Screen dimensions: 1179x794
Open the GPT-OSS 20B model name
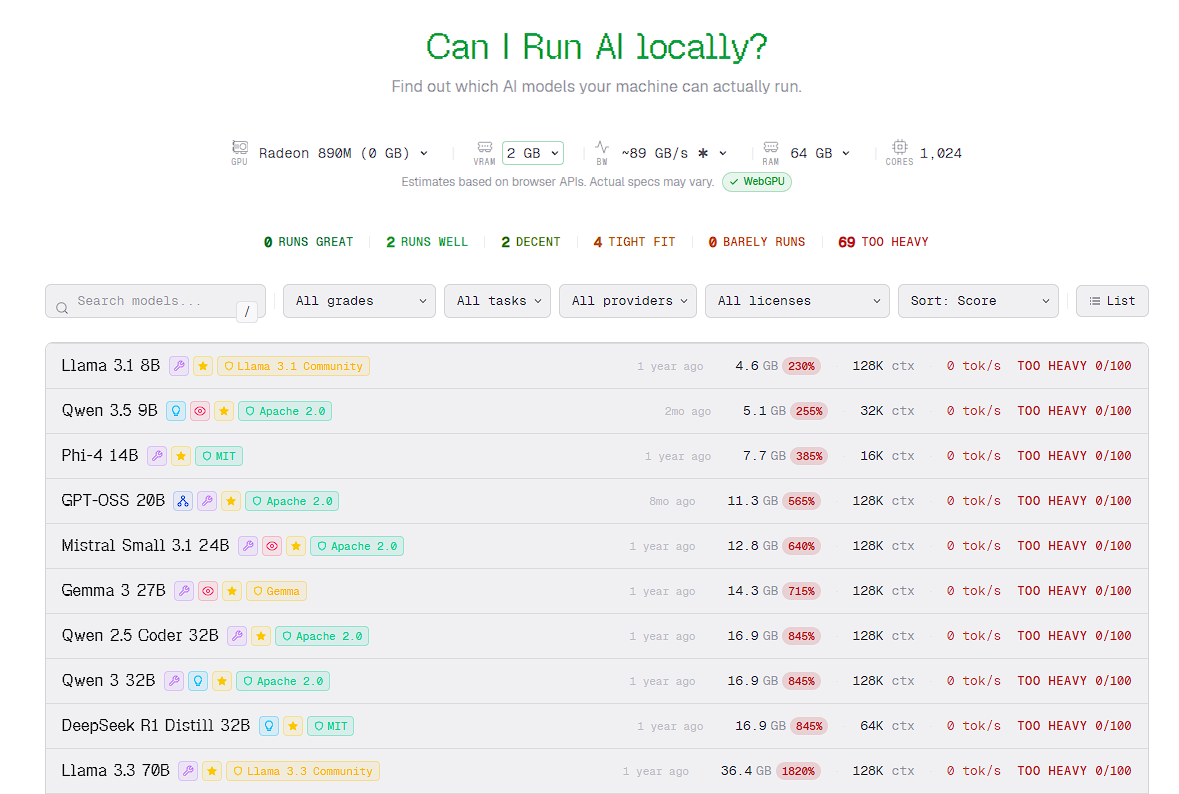113,501
